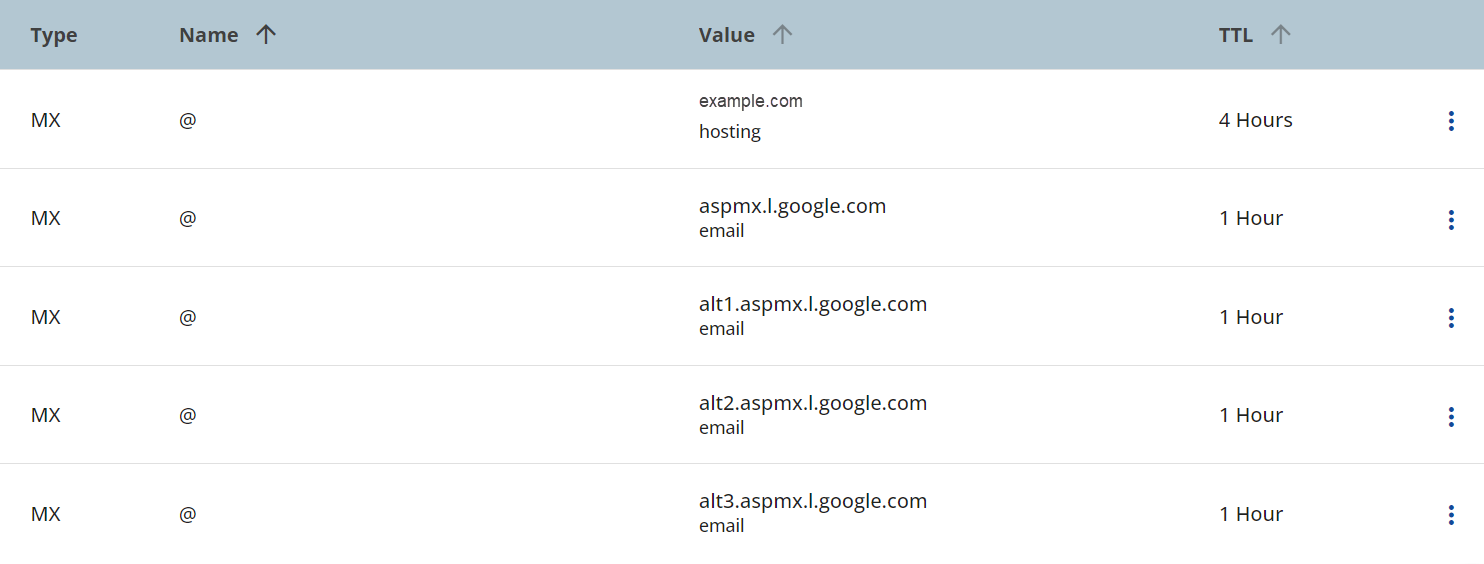Viewport: 1484px width, 564px height.
Task: Click the Type column header
Action: 54,35
